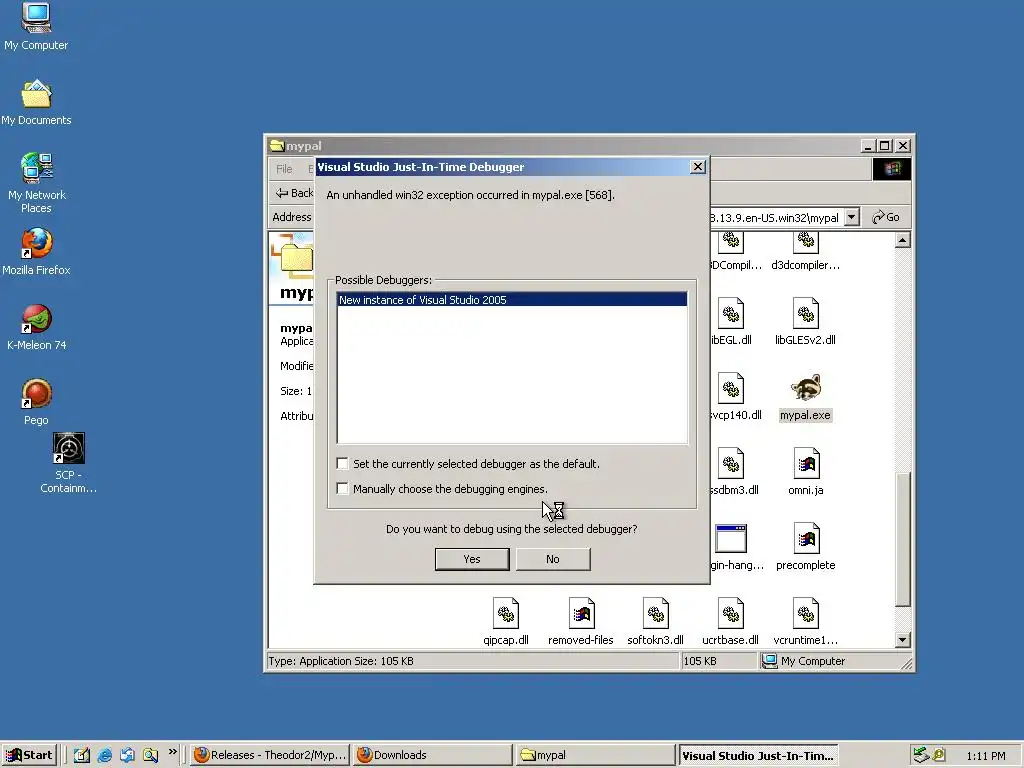The width and height of the screenshot is (1024, 768).
Task: Open File menu in mypal window
Action: point(284,169)
